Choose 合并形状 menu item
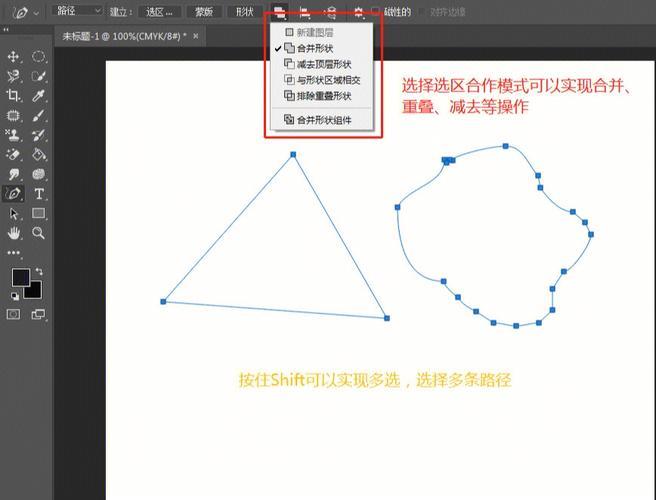Viewport: 656px width, 500px height. [322, 48]
